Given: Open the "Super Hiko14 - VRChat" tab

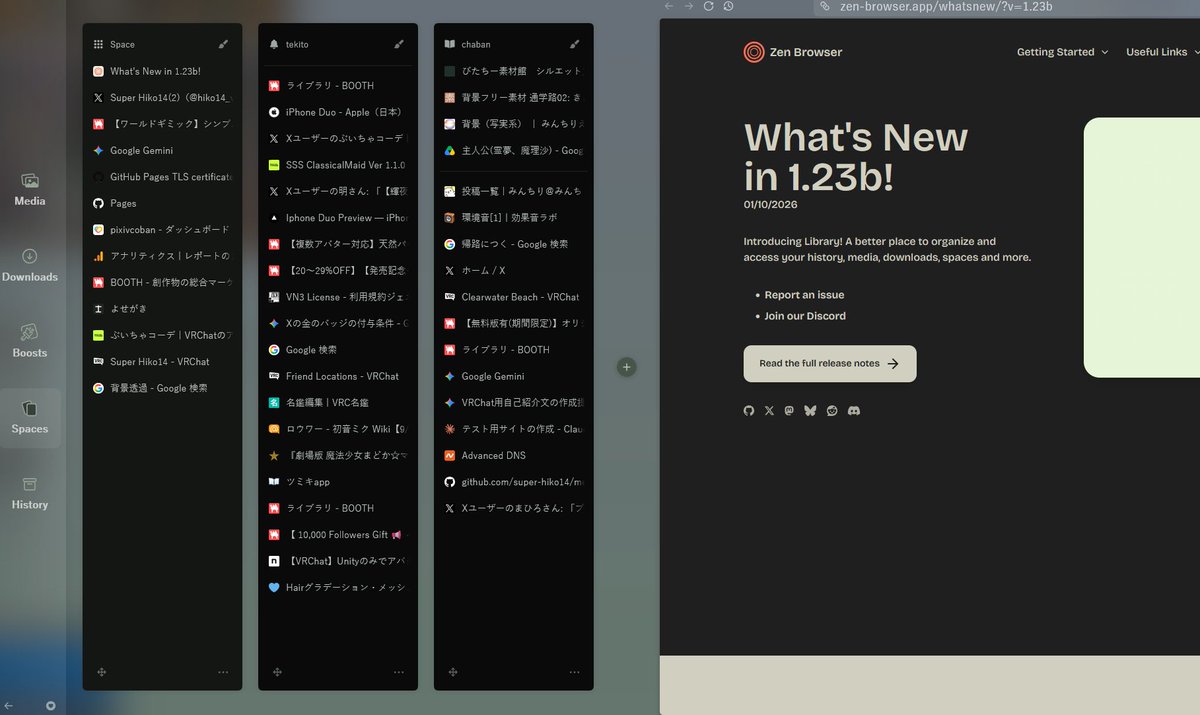Looking at the screenshot, I should (162, 362).
